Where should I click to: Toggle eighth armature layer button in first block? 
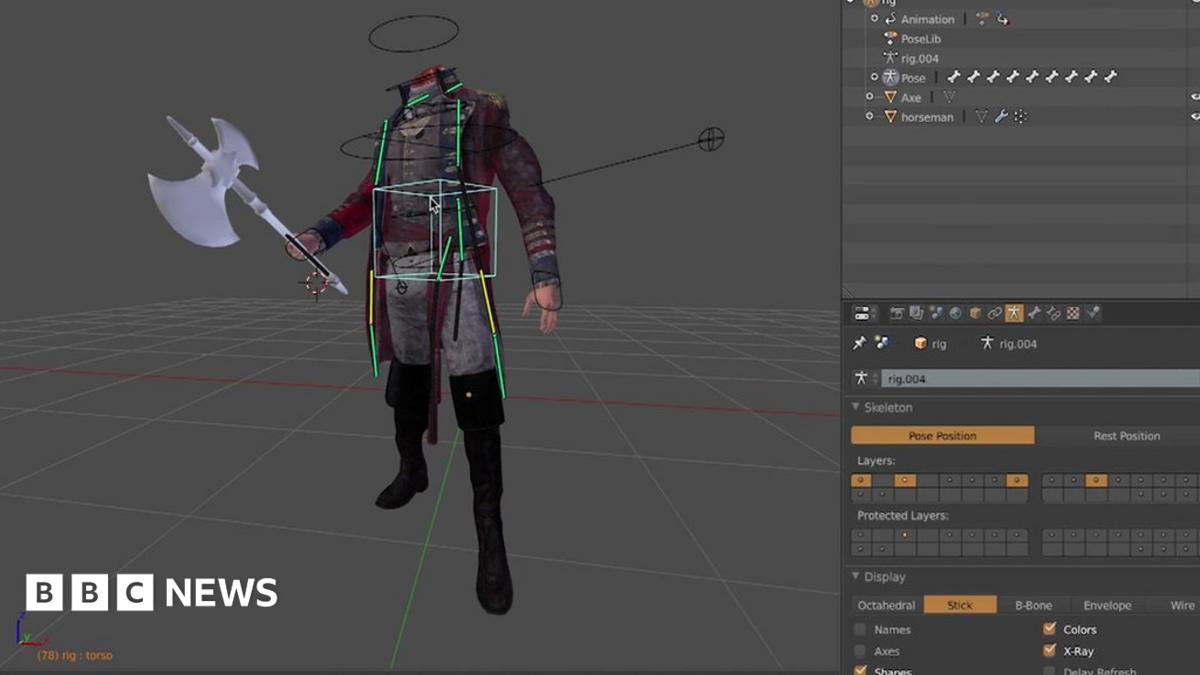coord(1017,480)
